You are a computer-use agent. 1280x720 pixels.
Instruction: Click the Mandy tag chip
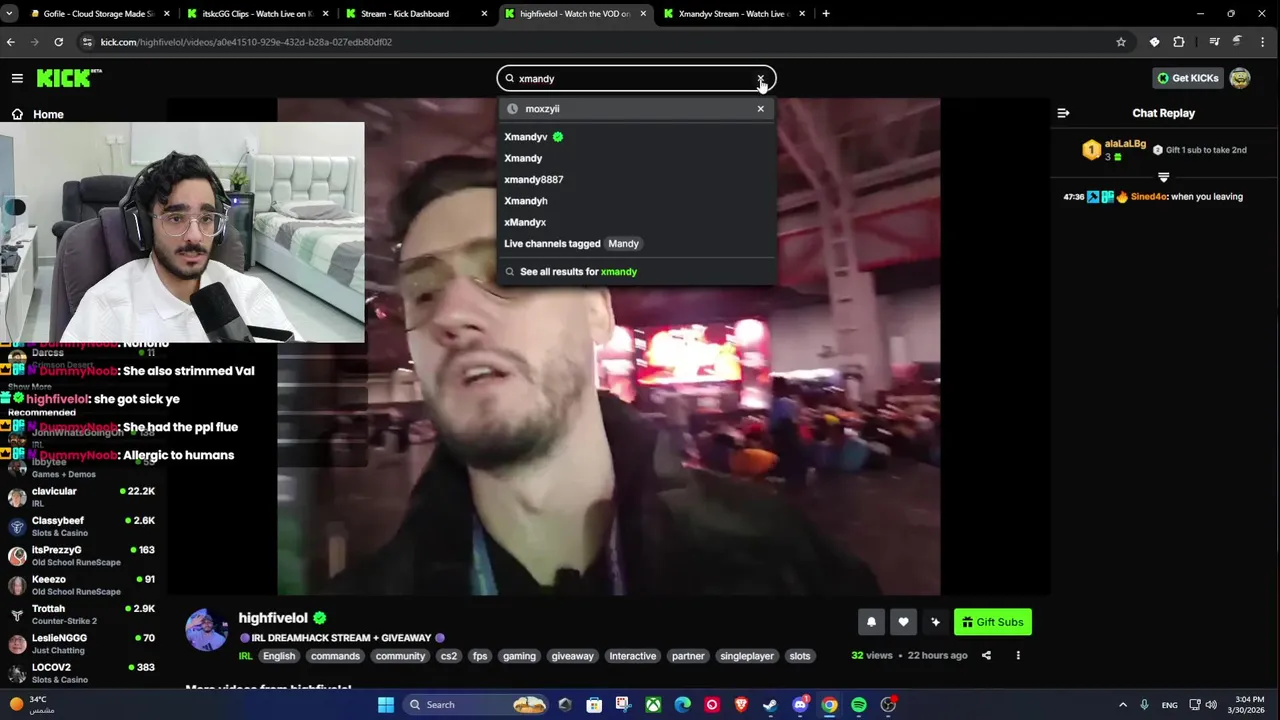pyautogui.click(x=623, y=244)
